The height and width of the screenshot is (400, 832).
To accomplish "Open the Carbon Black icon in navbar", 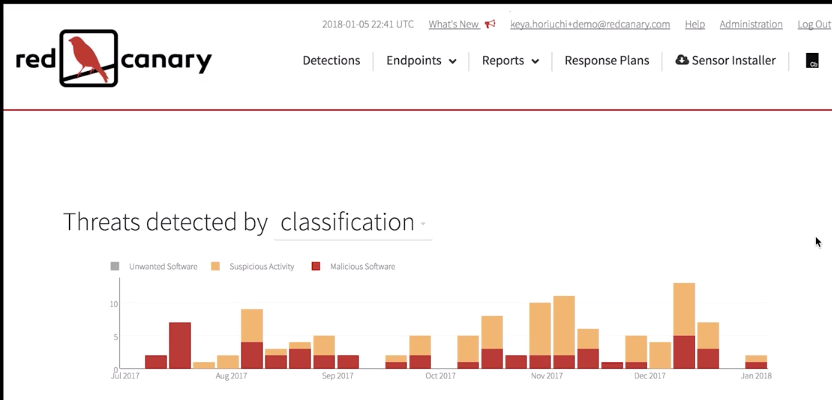I will (x=812, y=61).
